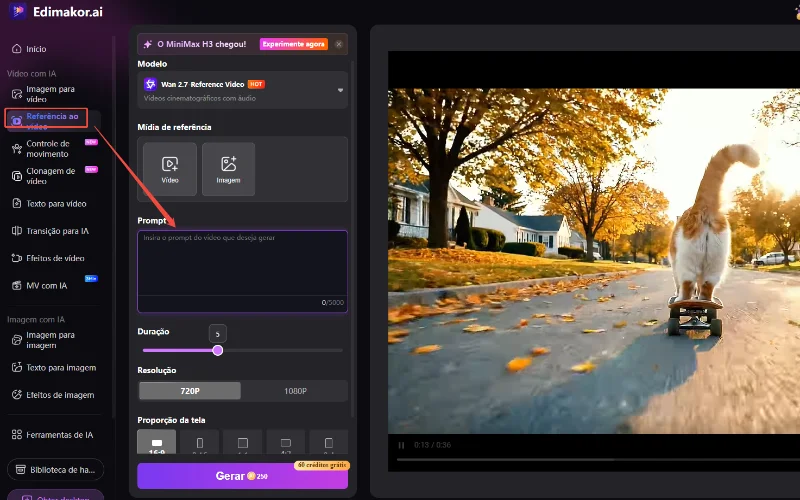The width and height of the screenshot is (800, 500).
Task: Click the sparkle icon in MiniMax banner
Action: pos(147,44)
